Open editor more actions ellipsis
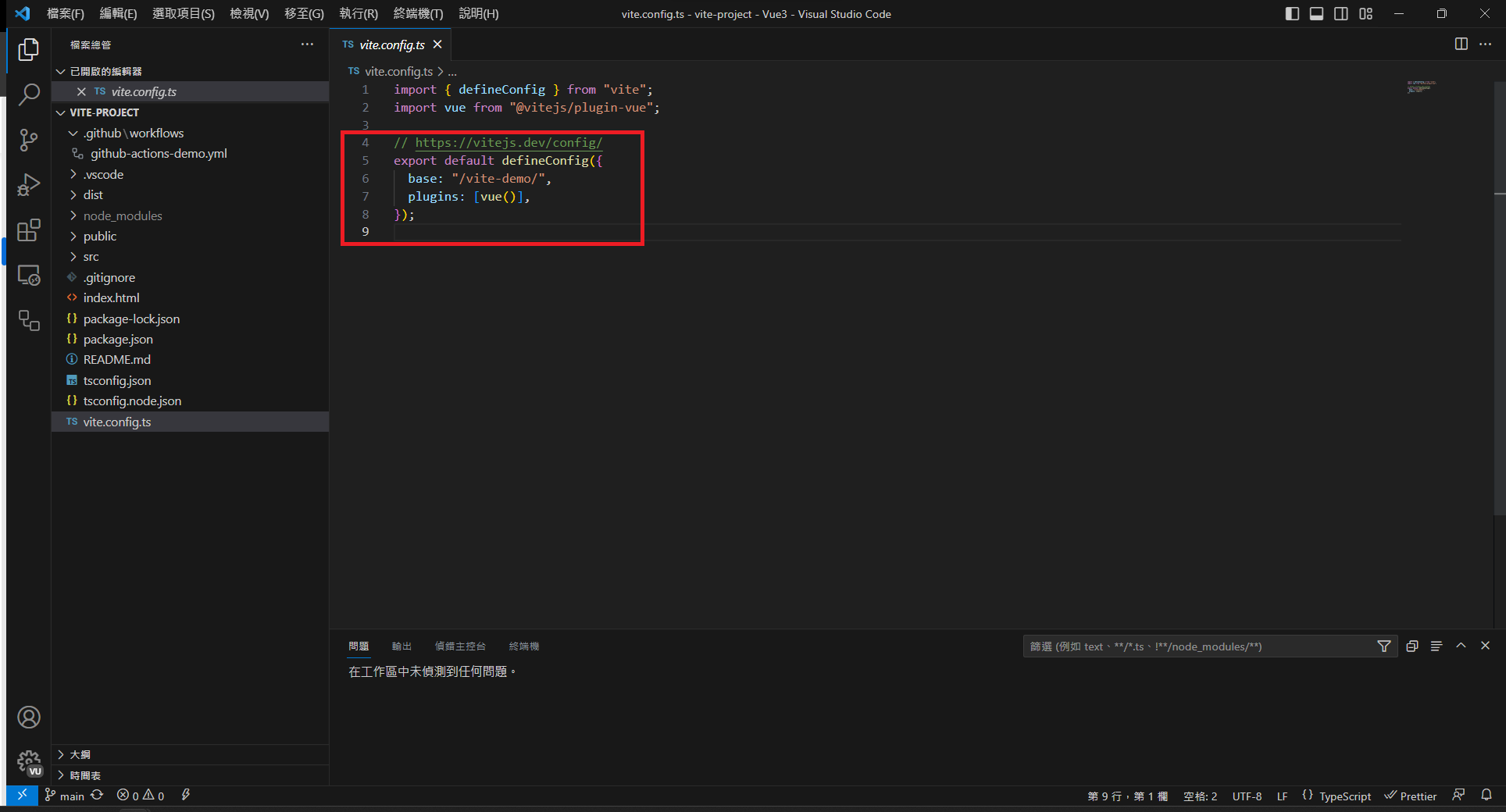Screen dimensions: 1506x812 (x=1486, y=45)
